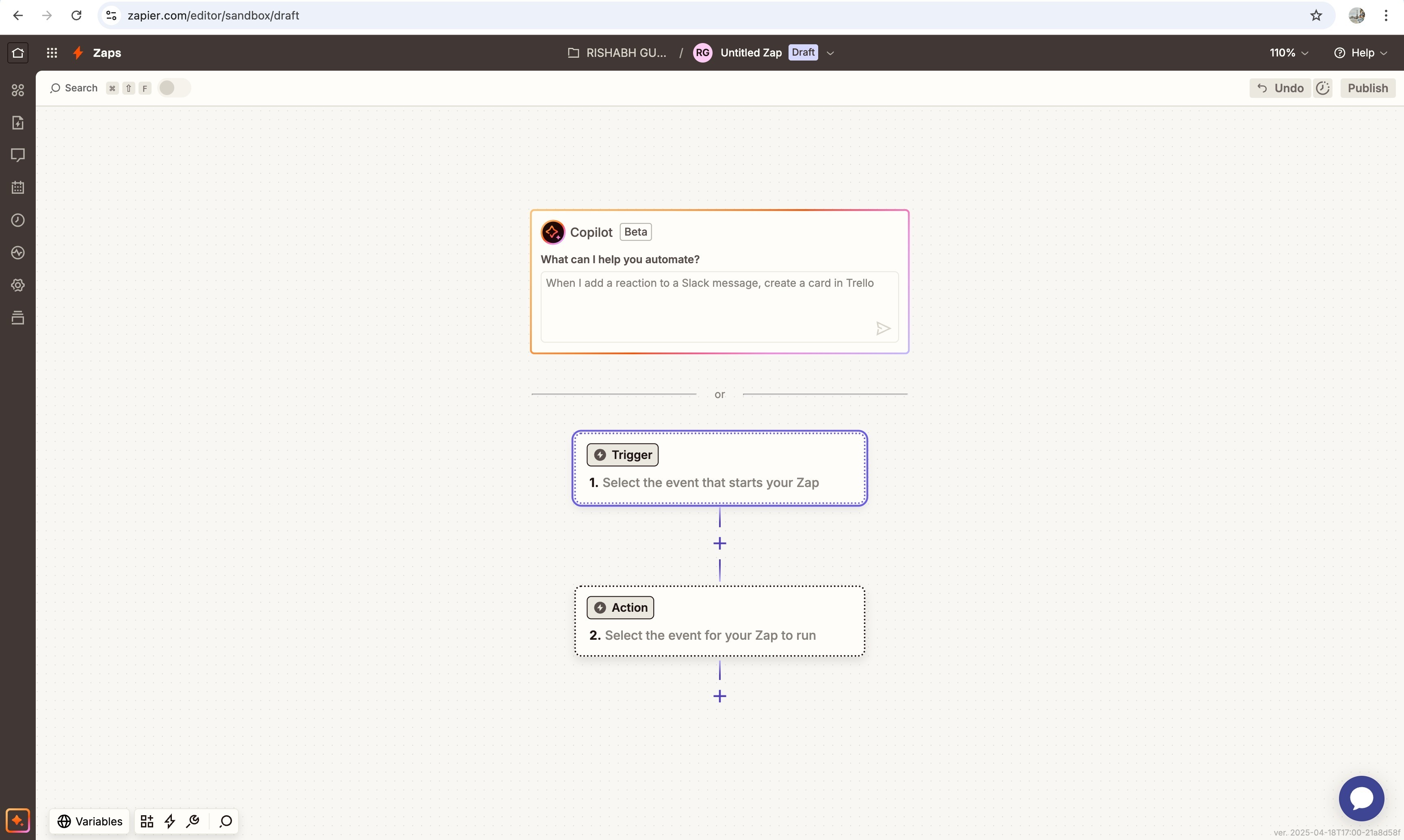Open Zap history clock icon in sidebar
The height and width of the screenshot is (840, 1404).
pyautogui.click(x=17, y=220)
